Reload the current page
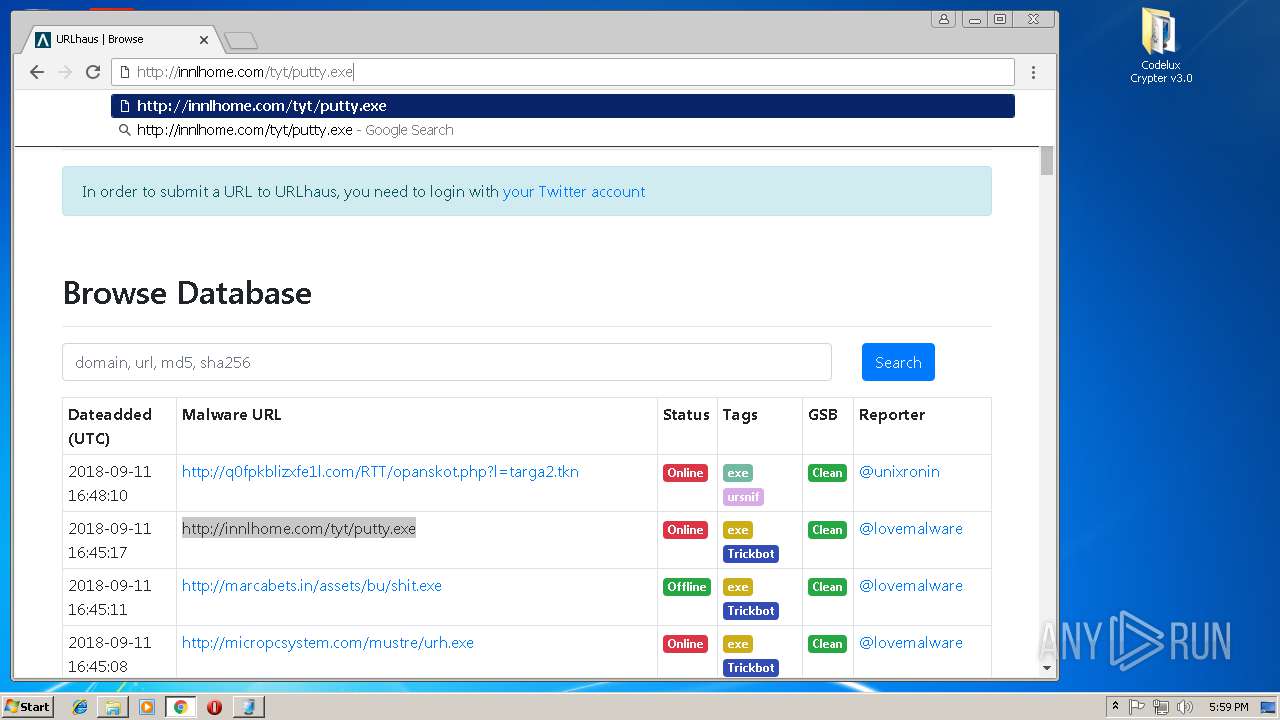 point(93,72)
